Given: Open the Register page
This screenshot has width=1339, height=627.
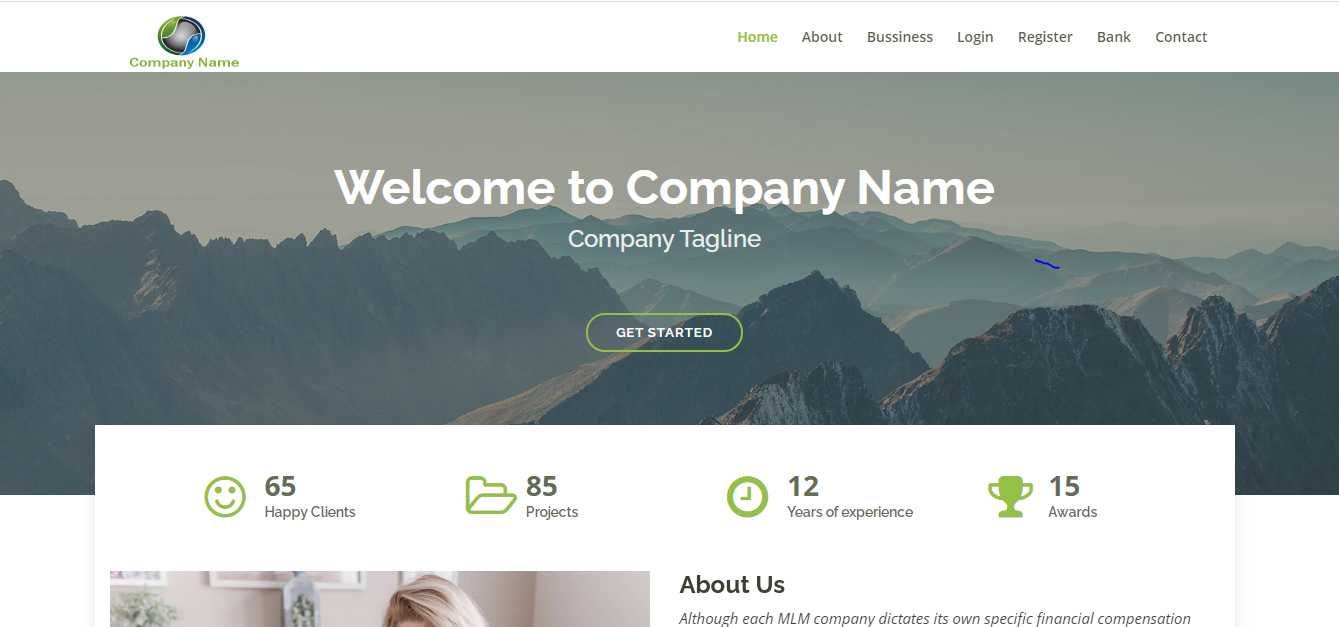Looking at the screenshot, I should tap(1045, 37).
